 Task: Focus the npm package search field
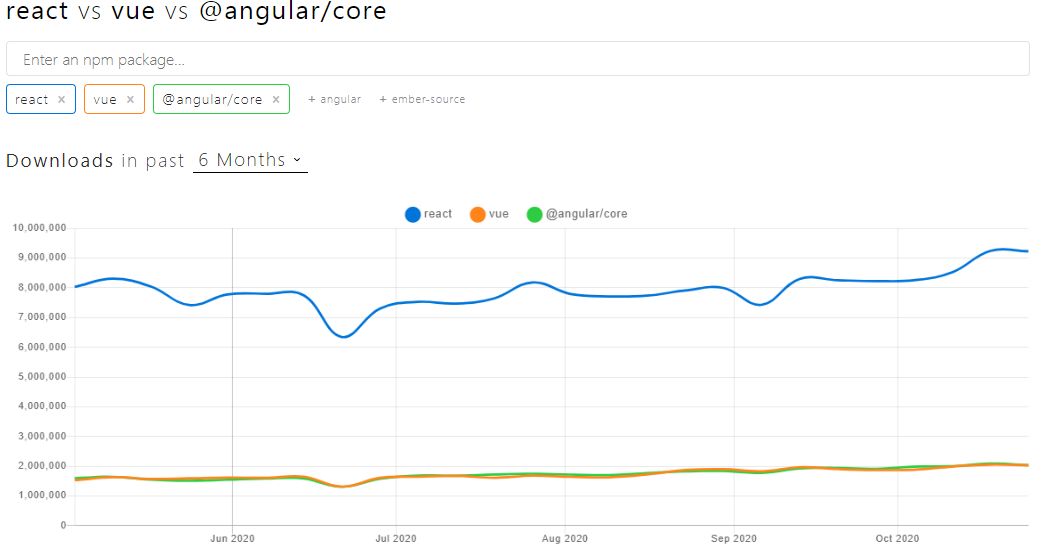coord(518,59)
